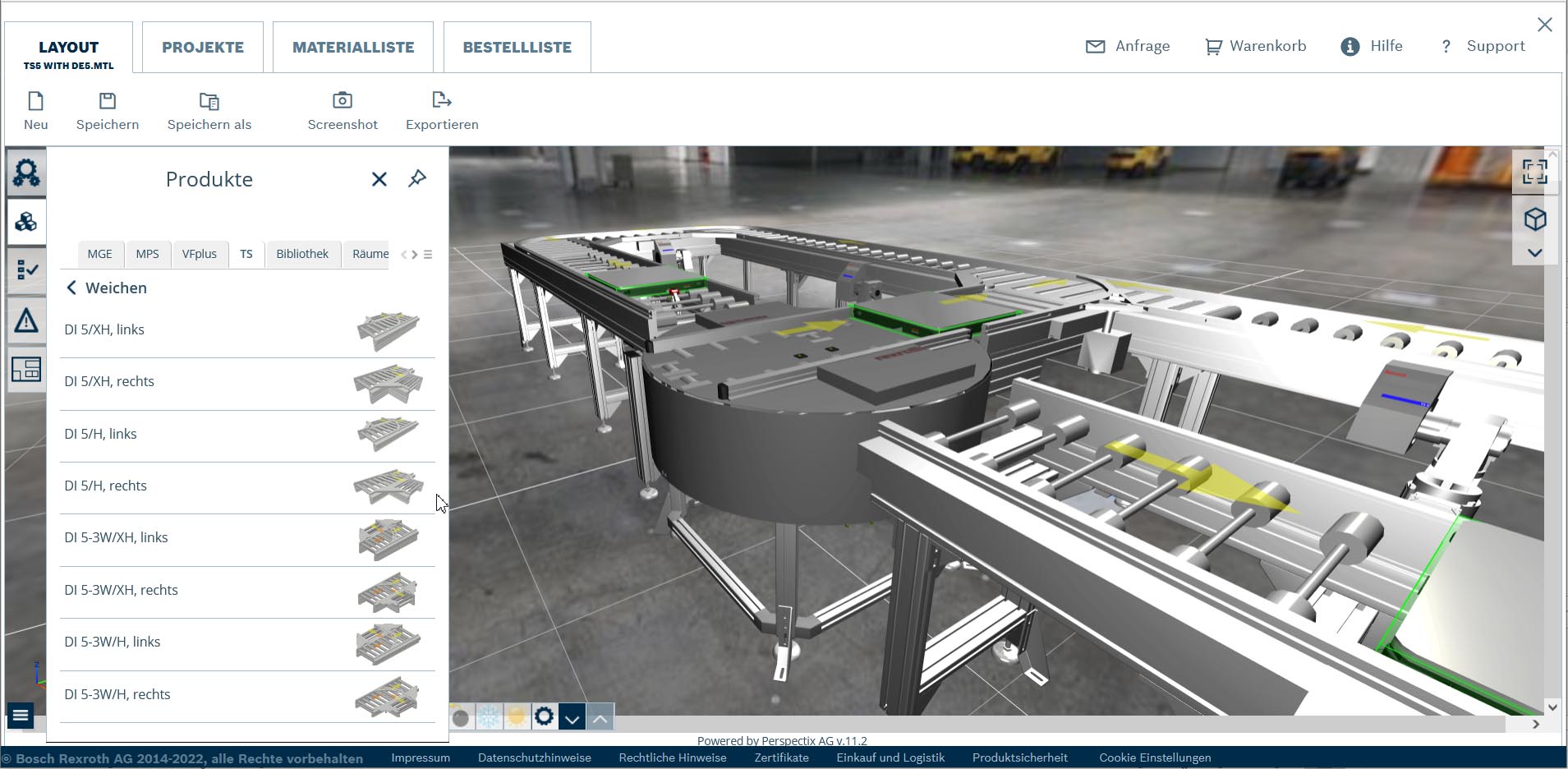Screen dimensions: 1568x769
Task: Open the floor plan layout icon
Action: [x=26, y=370]
